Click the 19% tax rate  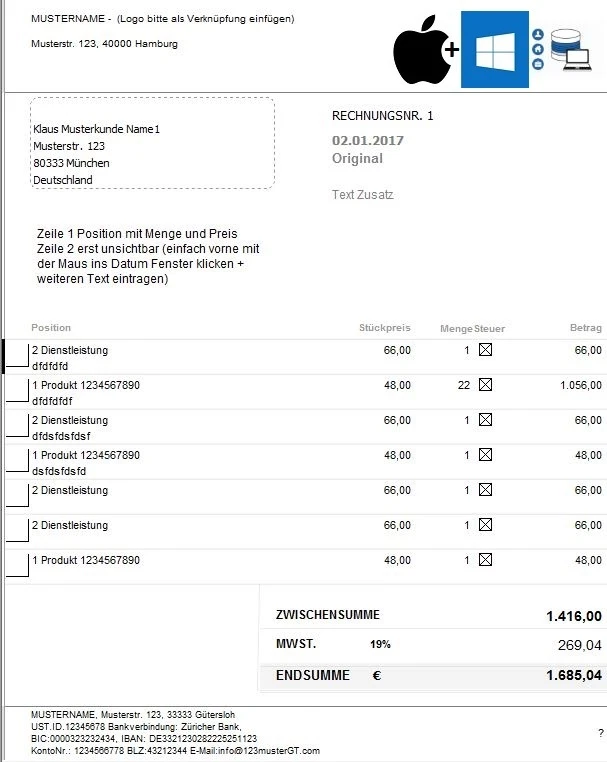[x=380, y=644]
